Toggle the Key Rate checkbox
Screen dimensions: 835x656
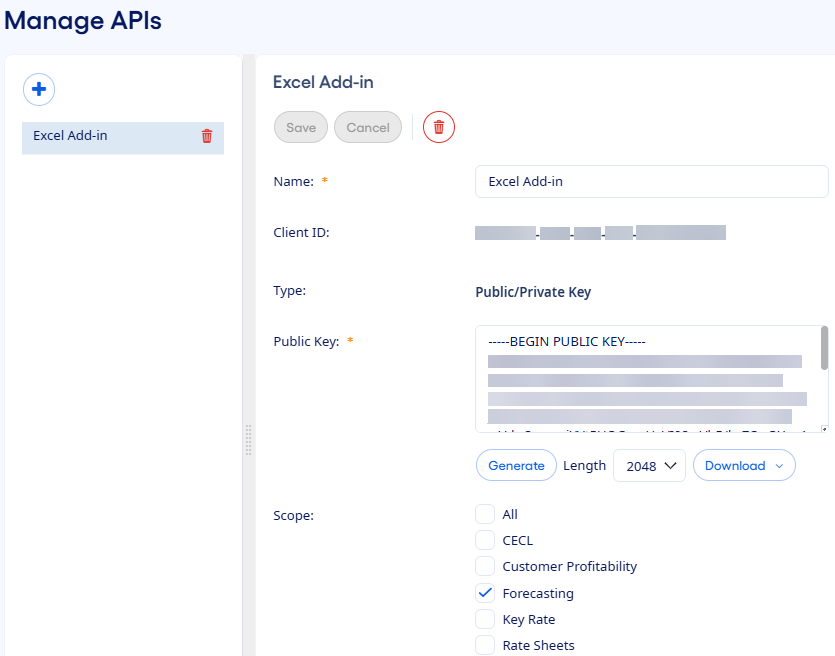pyautogui.click(x=485, y=619)
